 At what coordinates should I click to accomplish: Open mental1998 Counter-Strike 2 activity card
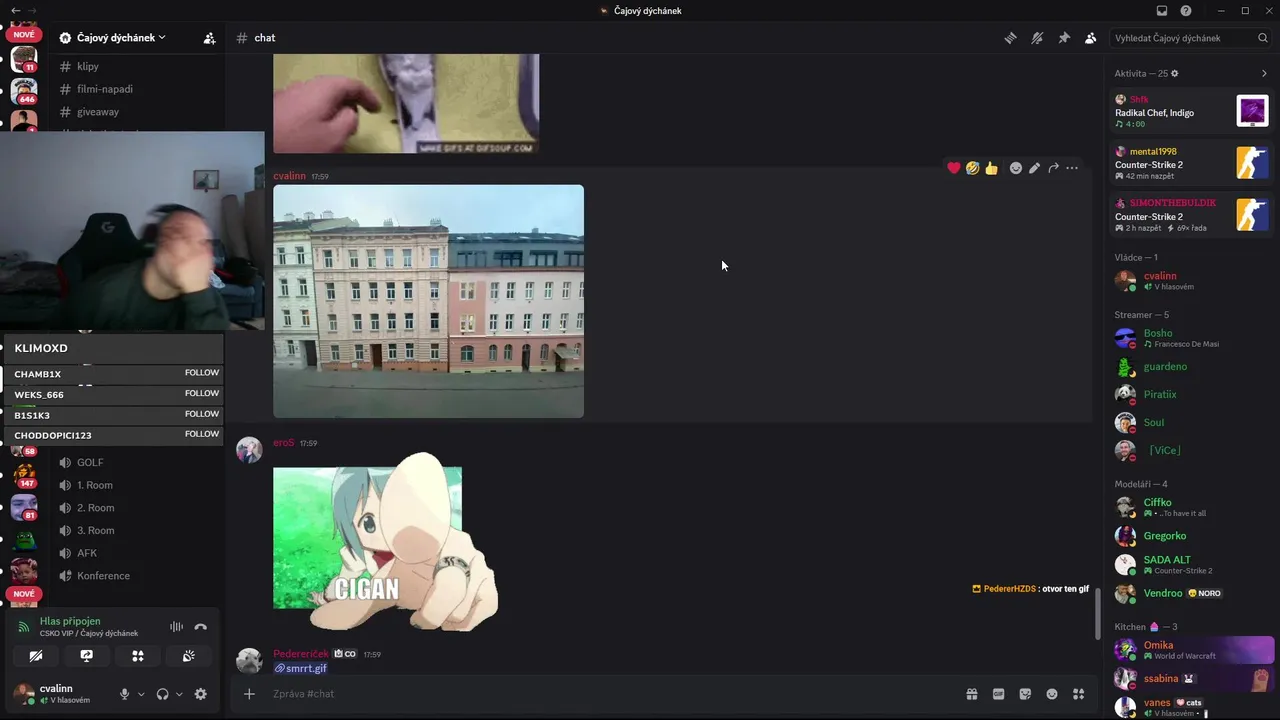click(1191, 162)
